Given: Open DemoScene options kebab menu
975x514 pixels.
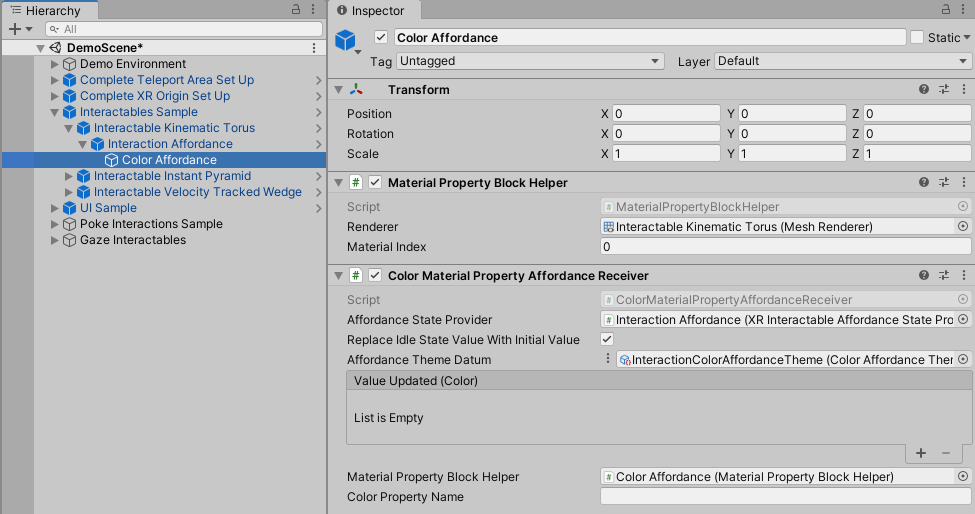Looking at the screenshot, I should 315,48.
